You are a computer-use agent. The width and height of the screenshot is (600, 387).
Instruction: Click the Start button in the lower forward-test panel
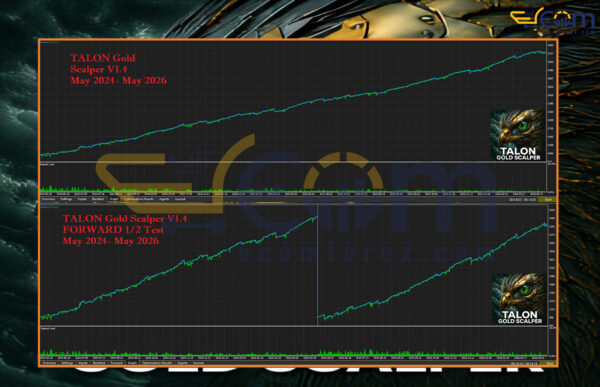[549, 363]
